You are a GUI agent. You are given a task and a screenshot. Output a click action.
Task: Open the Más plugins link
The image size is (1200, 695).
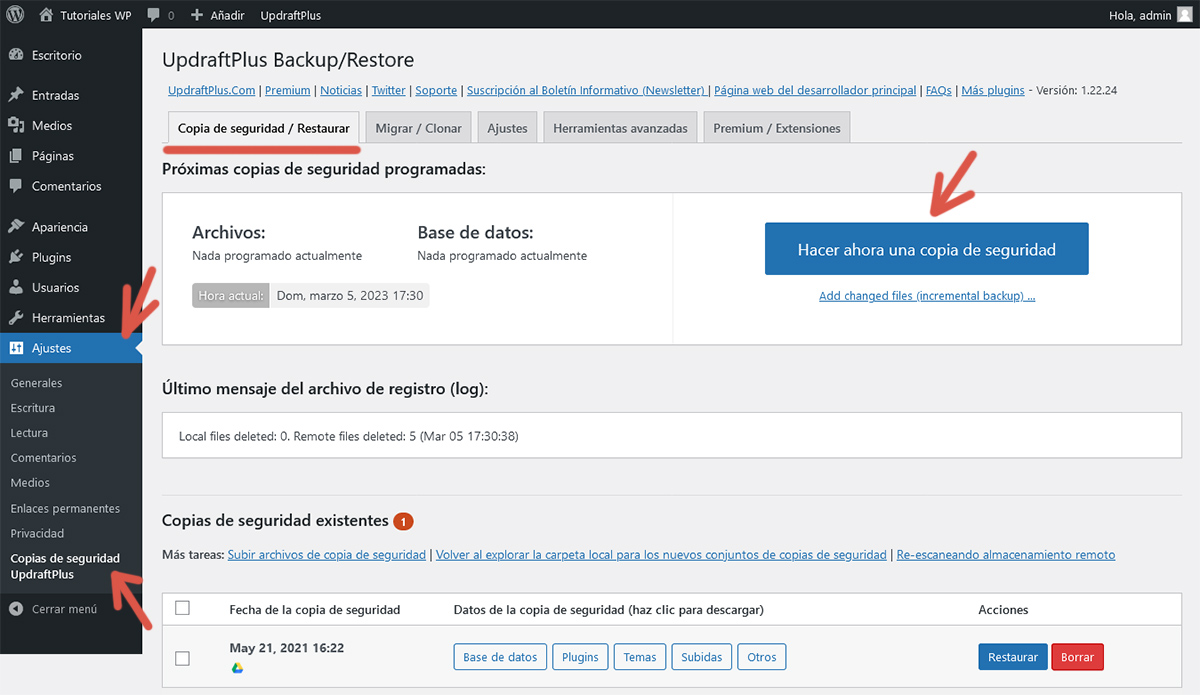coord(993,90)
